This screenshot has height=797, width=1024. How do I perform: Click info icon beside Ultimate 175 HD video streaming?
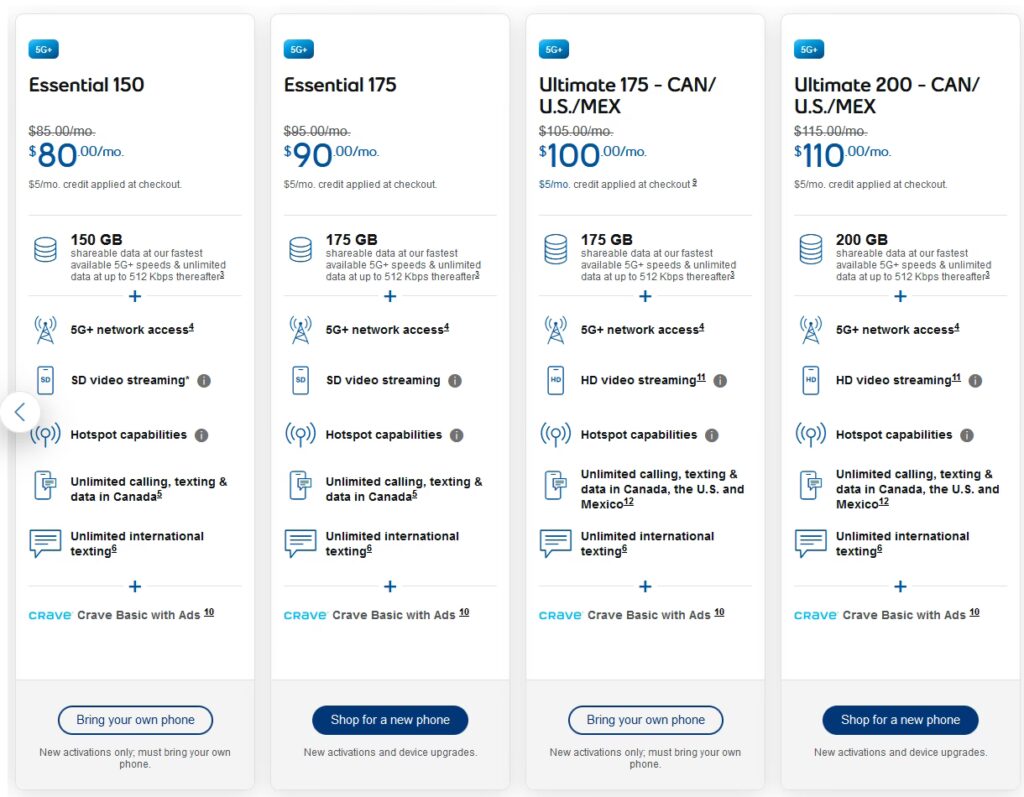[x=720, y=381]
